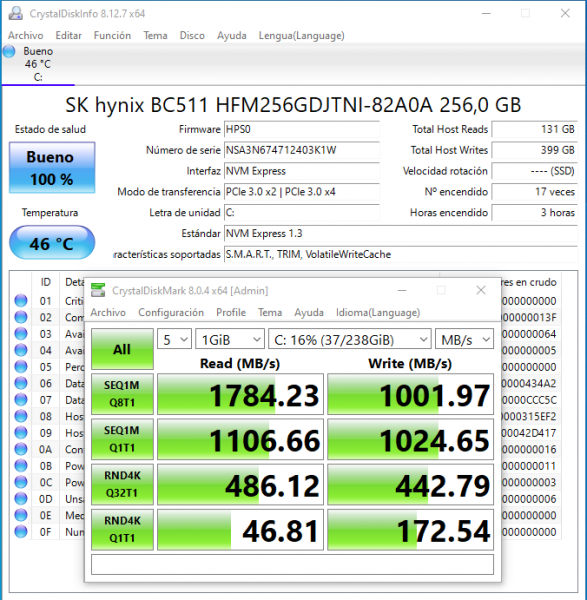Open Tema menu in CrystalDiskInfo

(155, 36)
